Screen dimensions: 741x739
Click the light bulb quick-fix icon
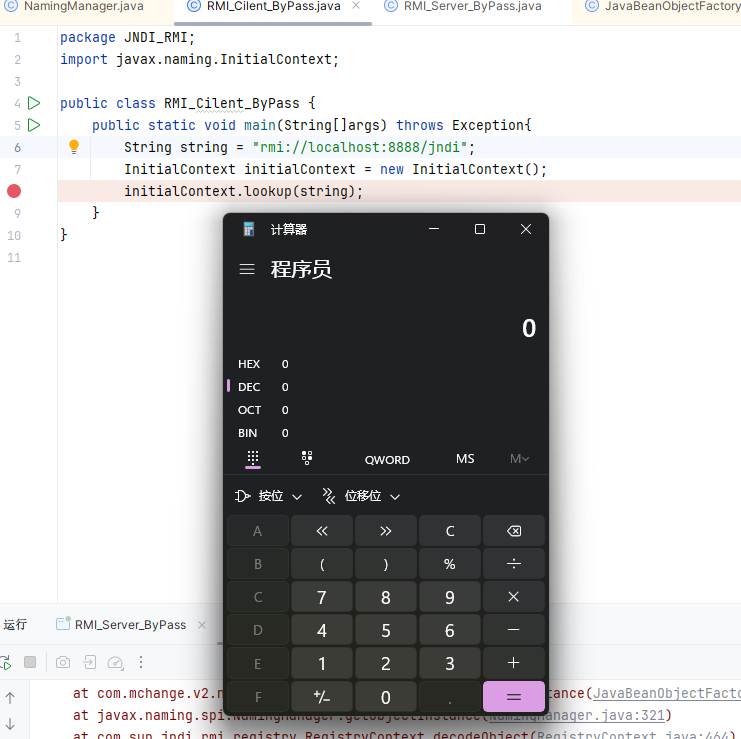click(73, 147)
